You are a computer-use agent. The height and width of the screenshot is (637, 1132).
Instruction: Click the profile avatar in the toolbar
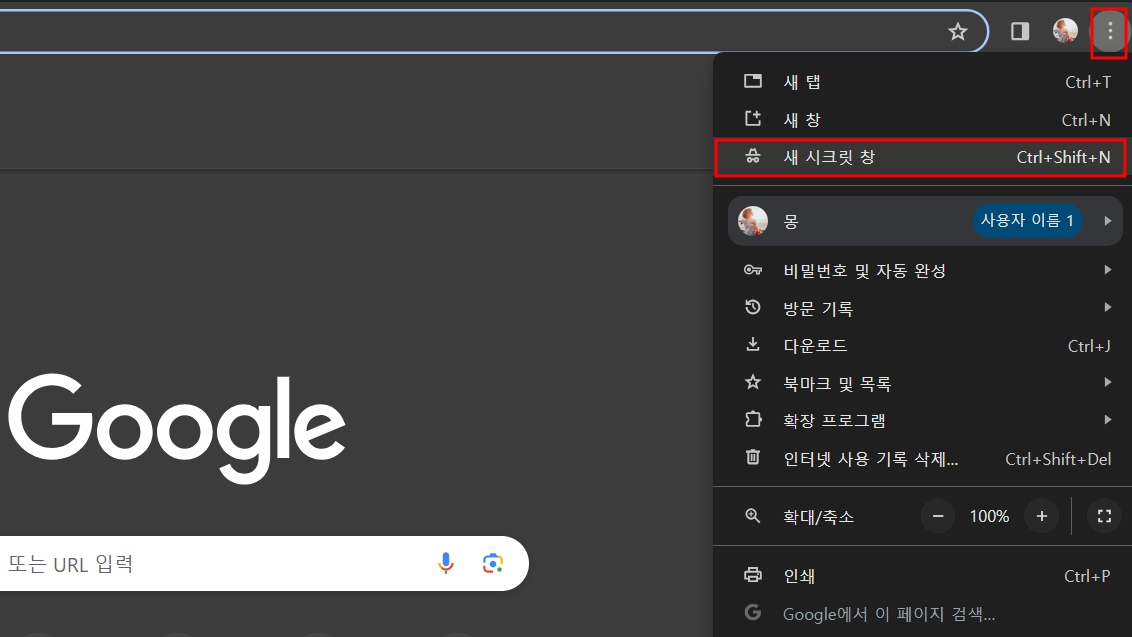[x=1065, y=31]
